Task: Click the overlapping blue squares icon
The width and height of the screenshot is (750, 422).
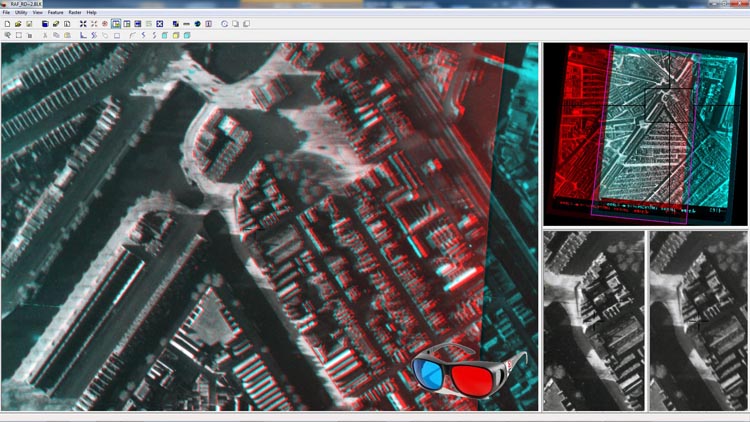Action: 176,24
